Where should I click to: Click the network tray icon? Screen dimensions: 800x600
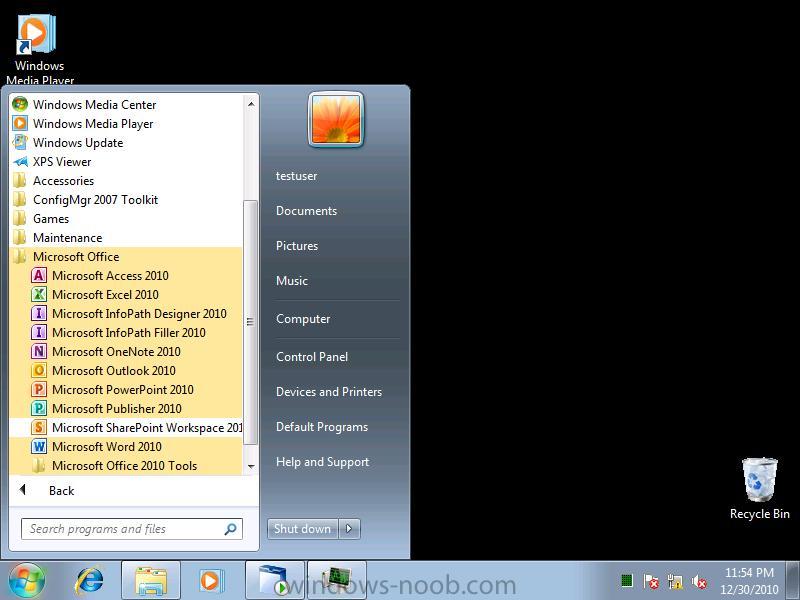(x=675, y=581)
